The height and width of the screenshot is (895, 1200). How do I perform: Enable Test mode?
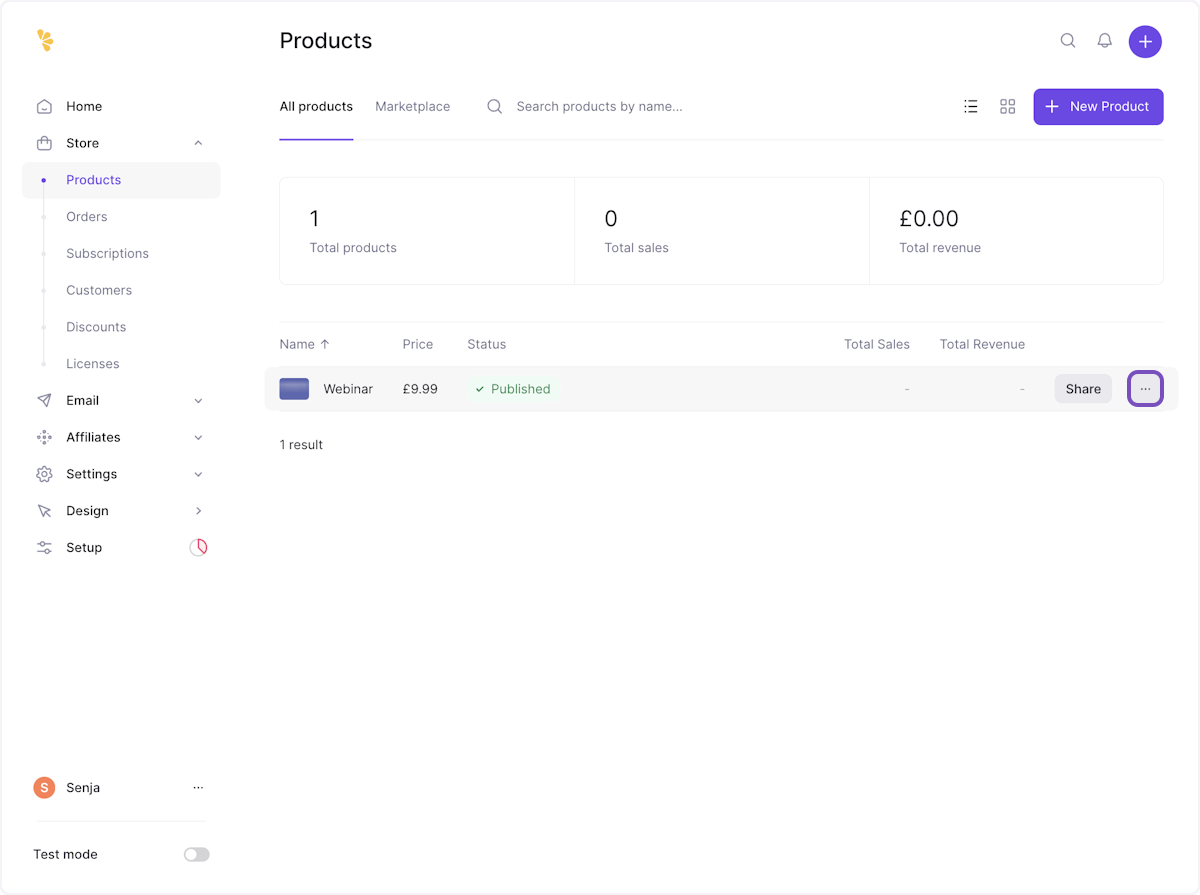click(x=196, y=854)
